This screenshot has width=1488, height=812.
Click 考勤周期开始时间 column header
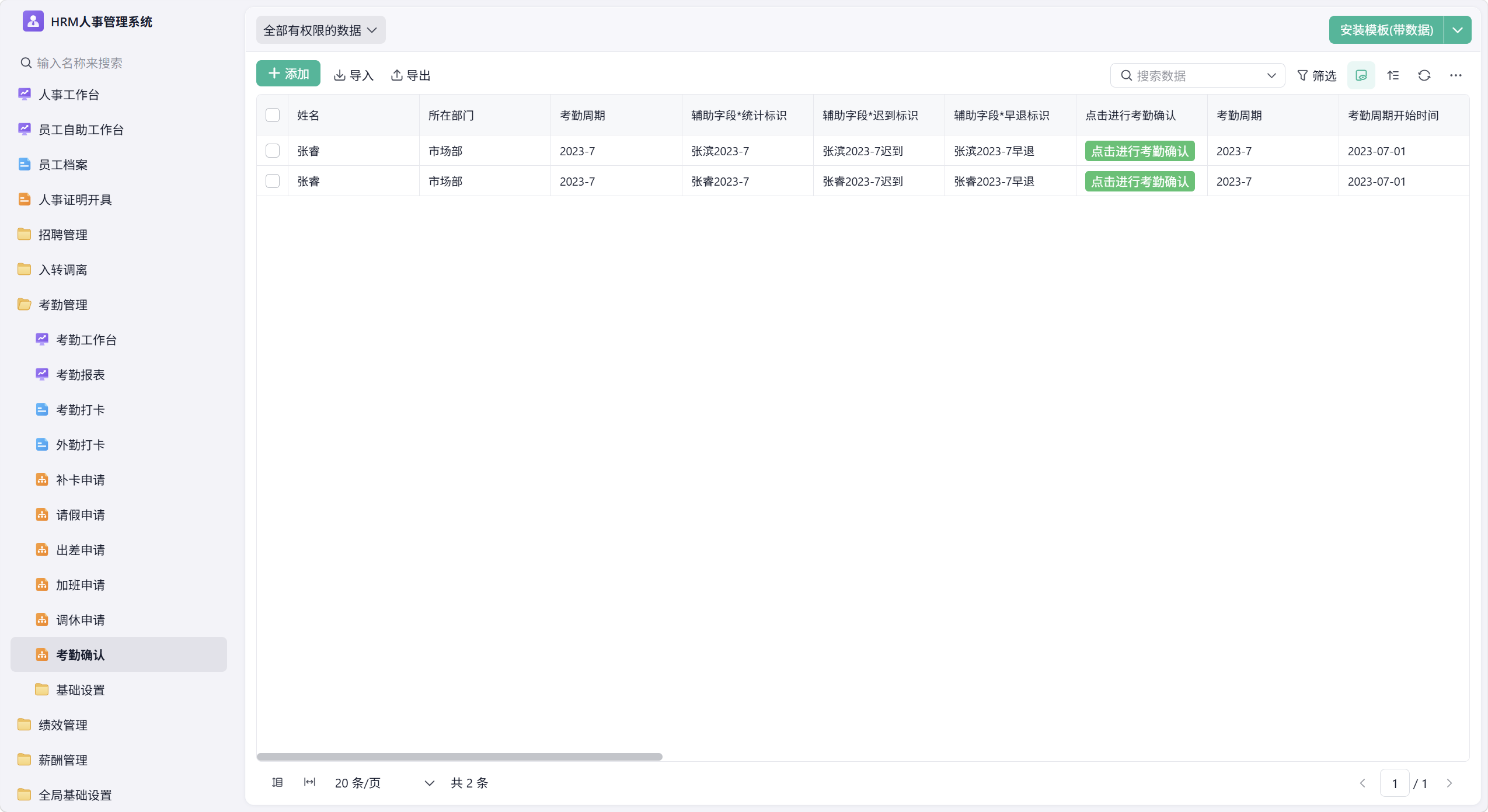tap(1404, 116)
